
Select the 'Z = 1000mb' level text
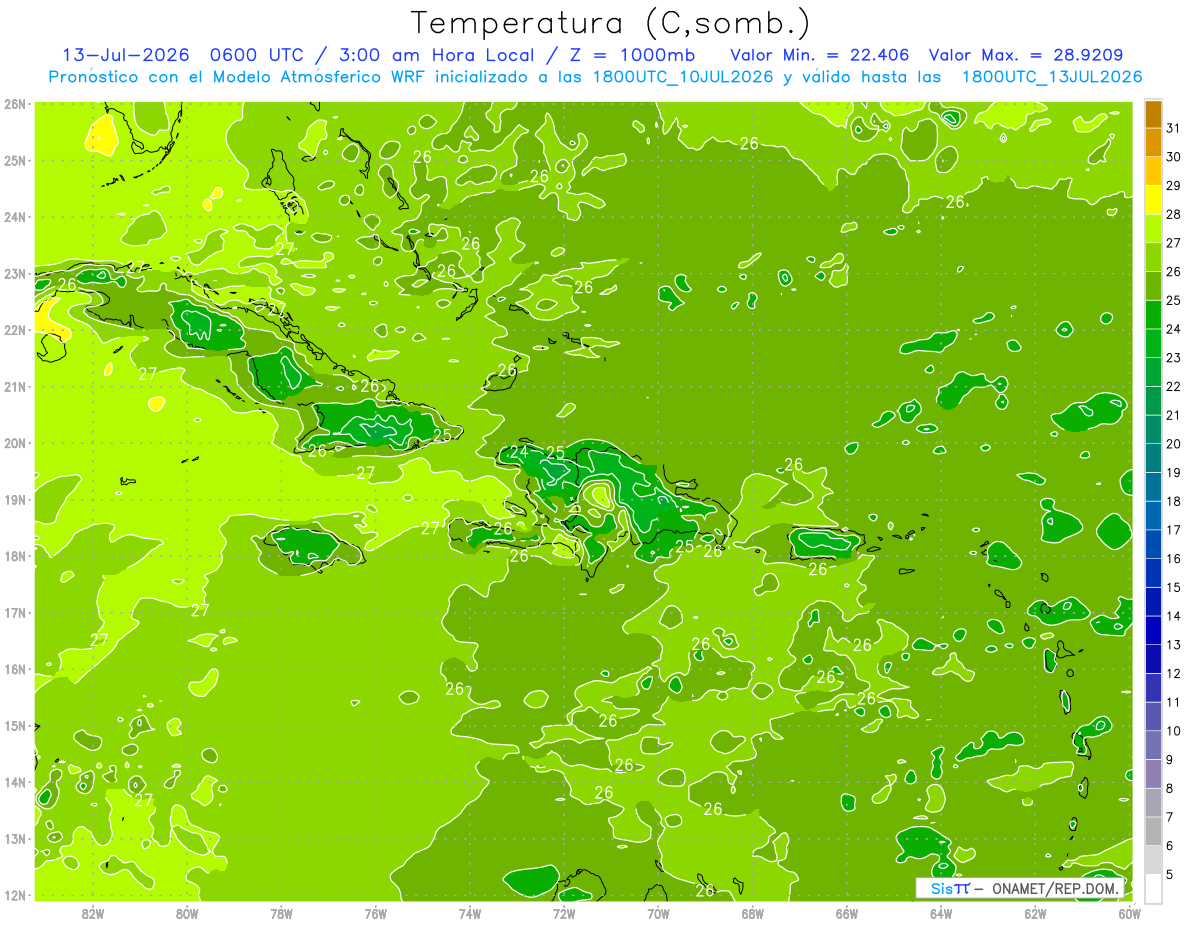pos(632,54)
